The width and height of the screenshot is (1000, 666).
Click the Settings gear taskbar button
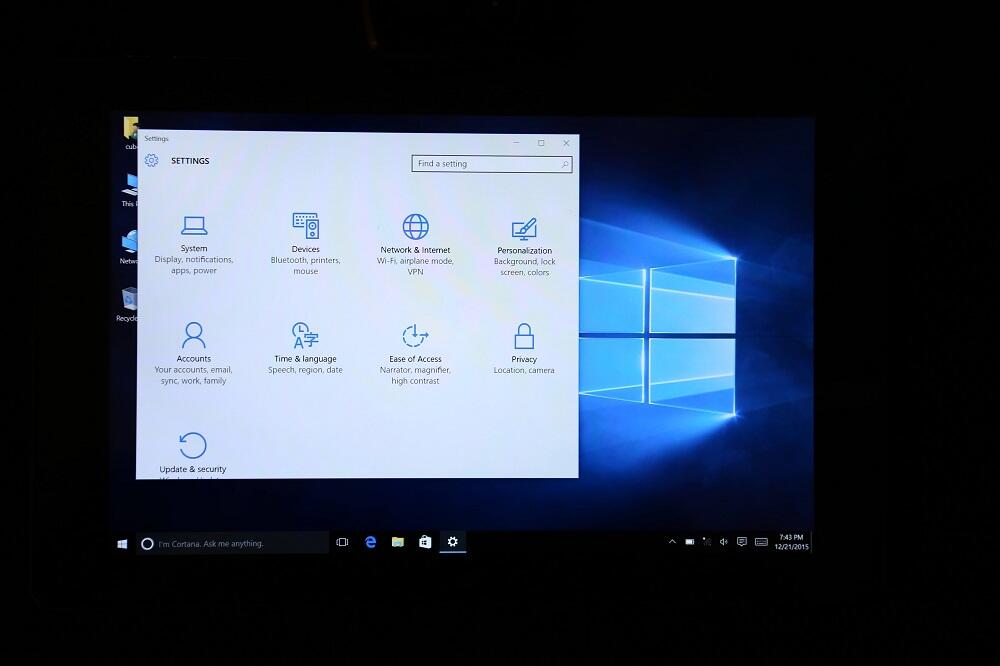tap(453, 542)
